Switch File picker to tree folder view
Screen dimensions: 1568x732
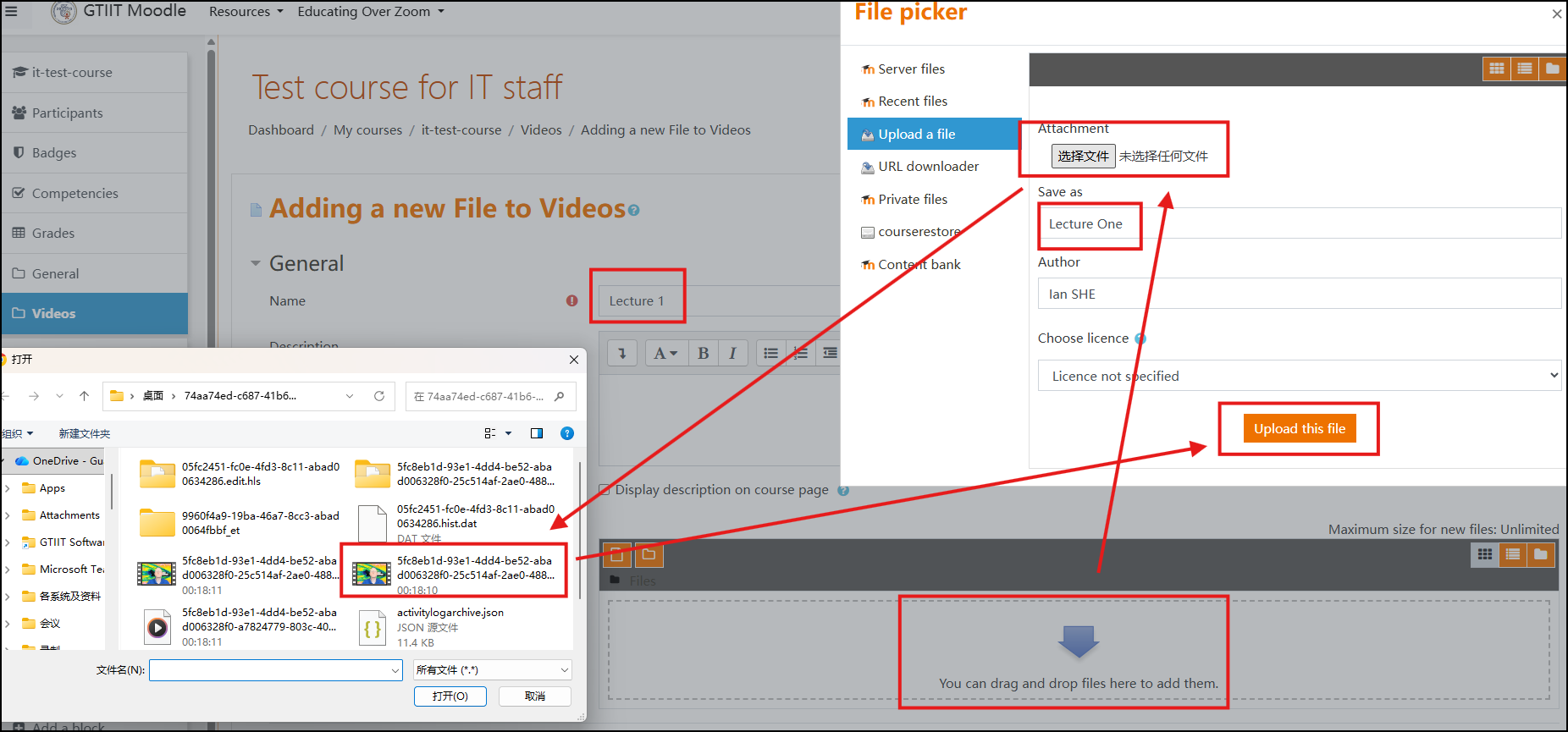(x=1552, y=69)
